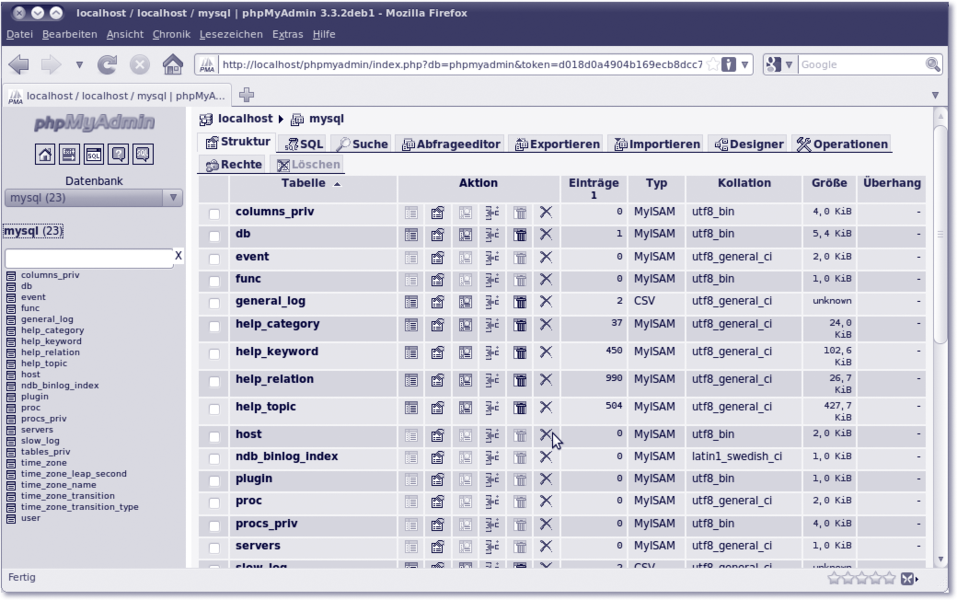Click the Tabelle column header to sort
The width and height of the screenshot is (957, 600).
tap(303, 184)
